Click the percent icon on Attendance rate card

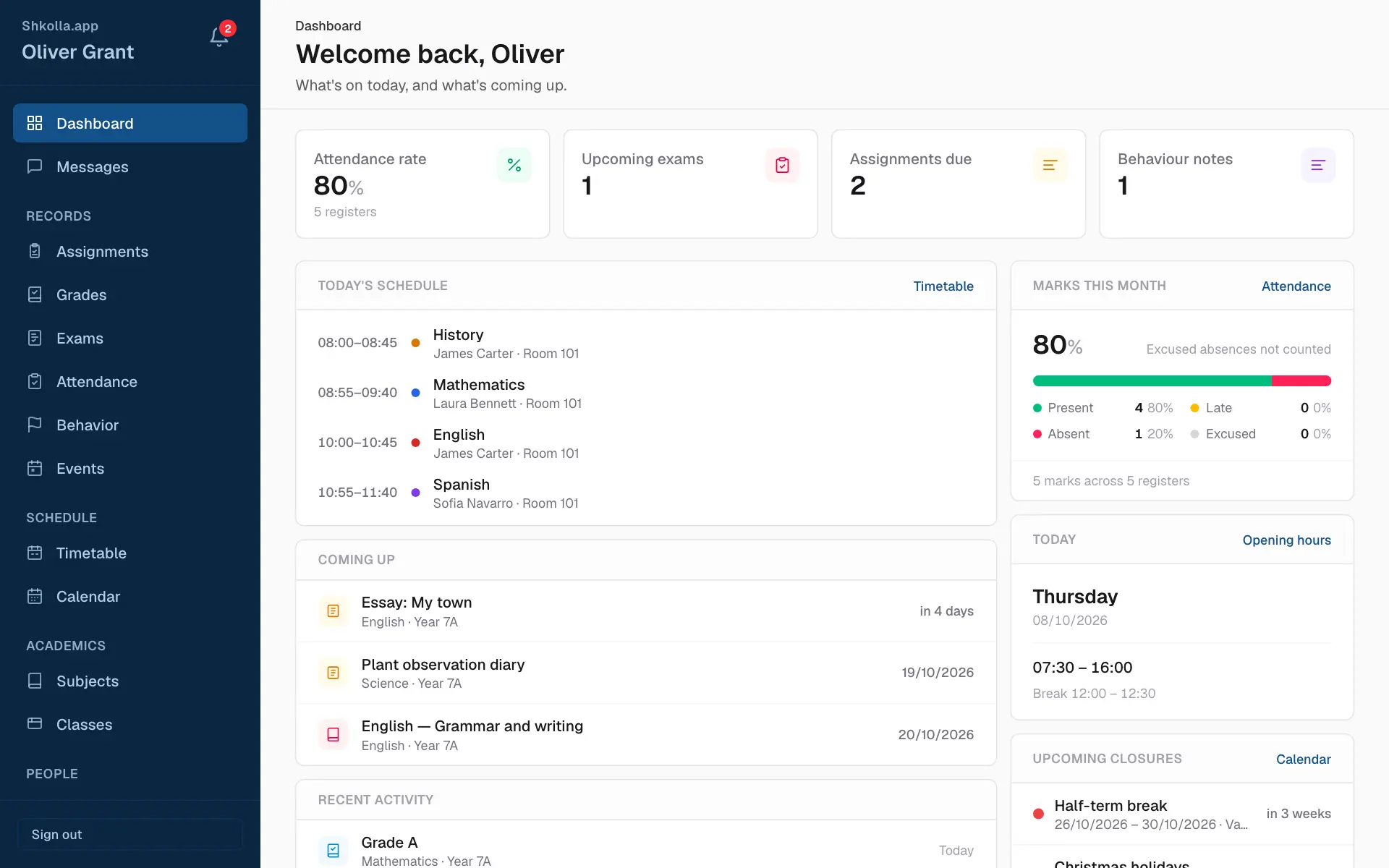(x=514, y=165)
